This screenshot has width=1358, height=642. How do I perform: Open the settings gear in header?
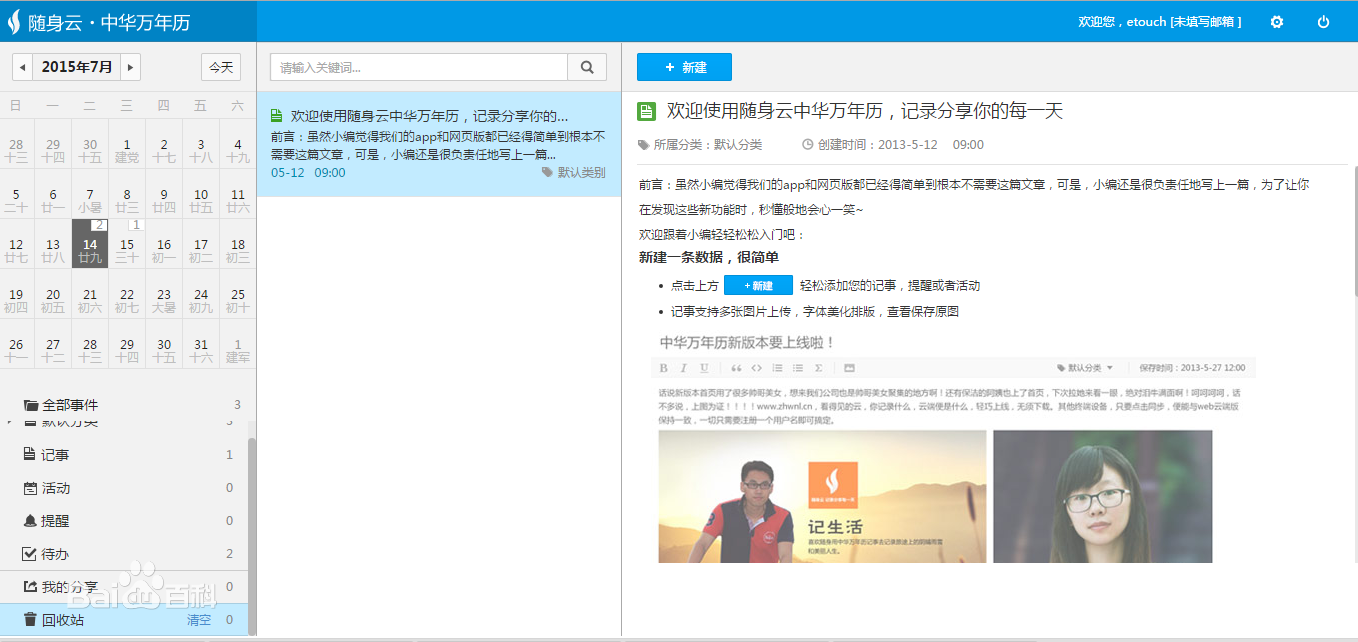1276,21
